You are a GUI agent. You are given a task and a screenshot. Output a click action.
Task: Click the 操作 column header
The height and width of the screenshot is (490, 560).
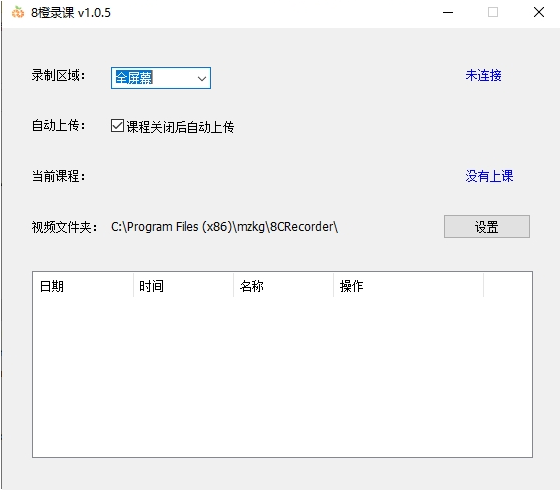408,286
